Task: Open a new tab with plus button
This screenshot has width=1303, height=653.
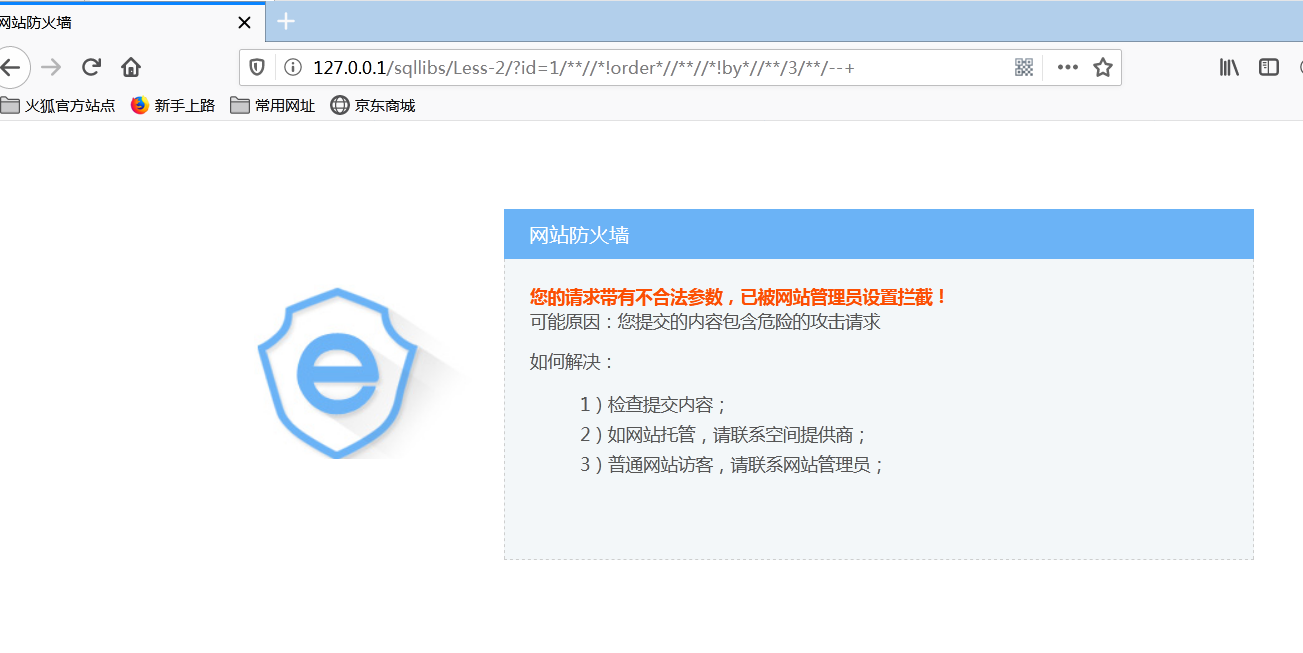Action: pos(286,21)
